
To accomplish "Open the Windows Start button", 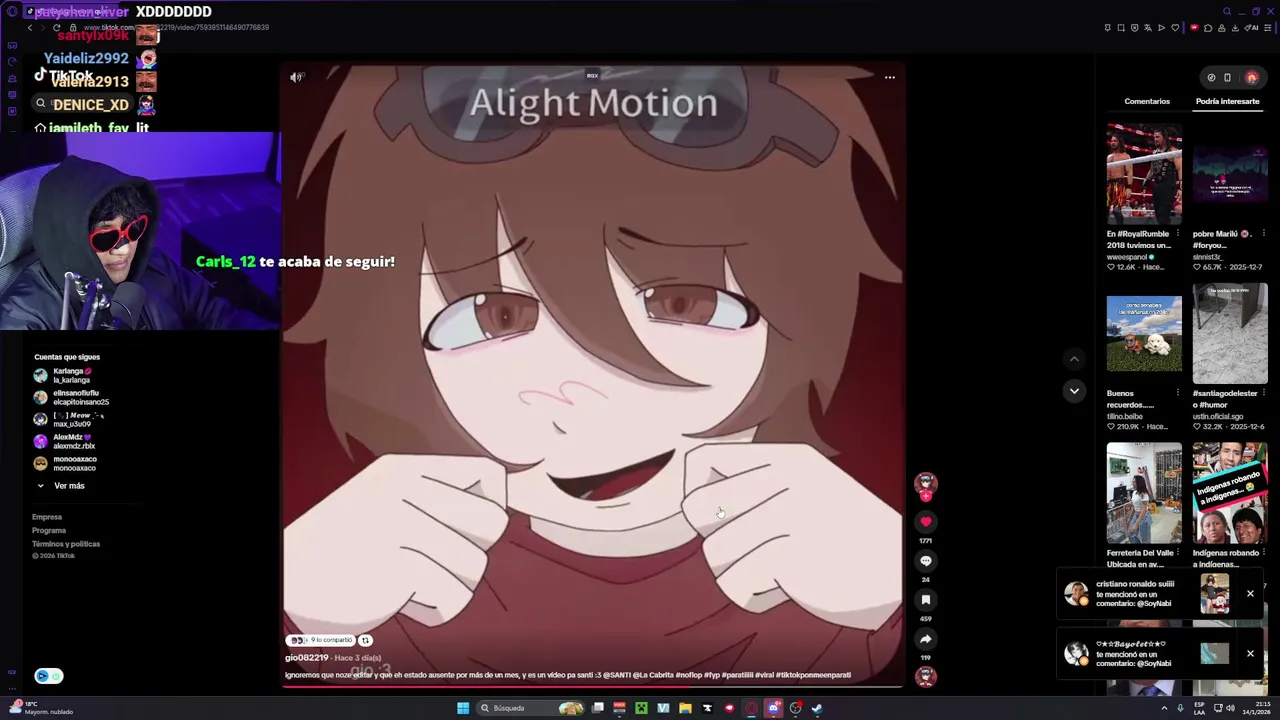I will pyautogui.click(x=463, y=708).
